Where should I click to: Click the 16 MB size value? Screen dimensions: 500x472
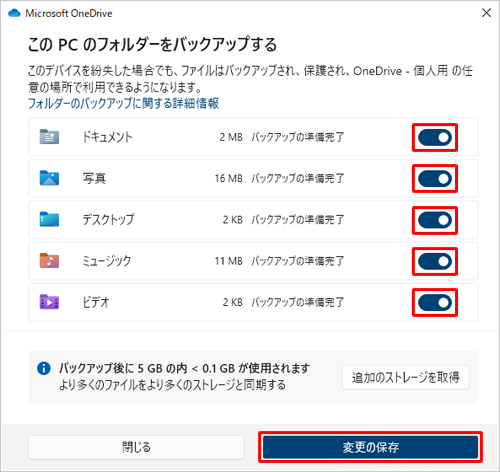pyautogui.click(x=229, y=178)
